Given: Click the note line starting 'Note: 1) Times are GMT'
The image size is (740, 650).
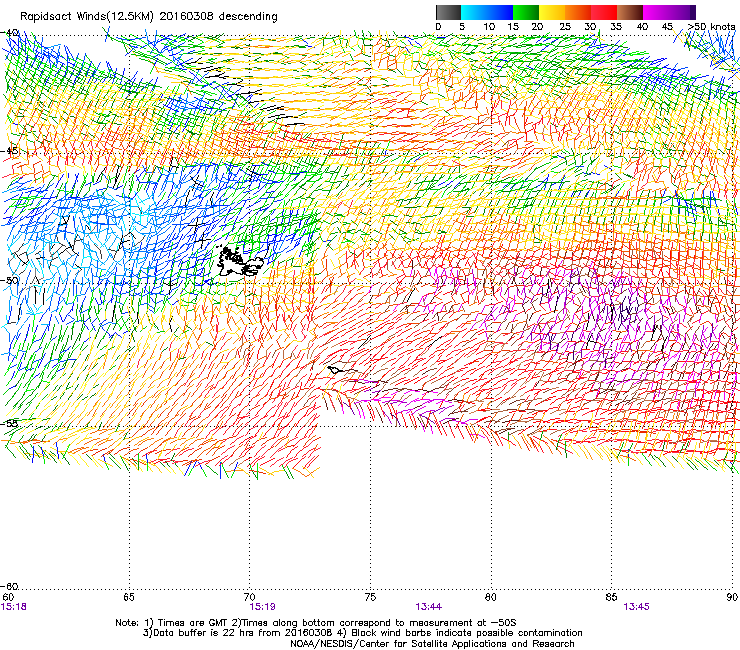Looking at the screenshot, I should click(x=316, y=623).
